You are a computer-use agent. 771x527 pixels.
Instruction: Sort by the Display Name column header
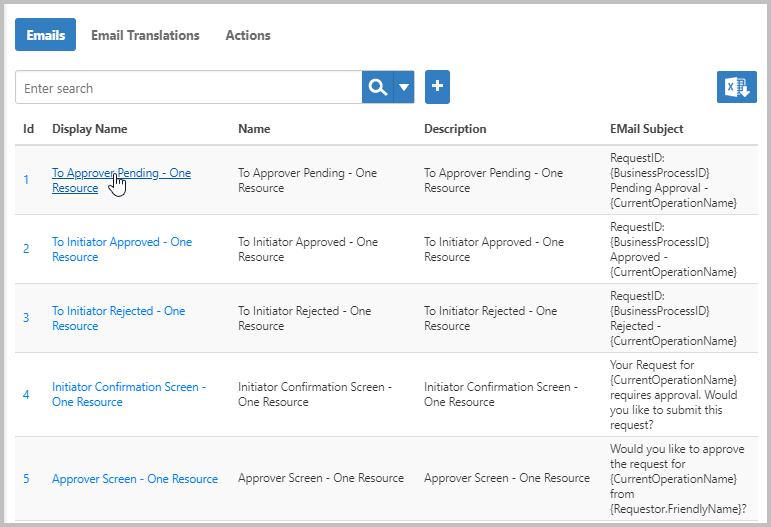(x=89, y=129)
